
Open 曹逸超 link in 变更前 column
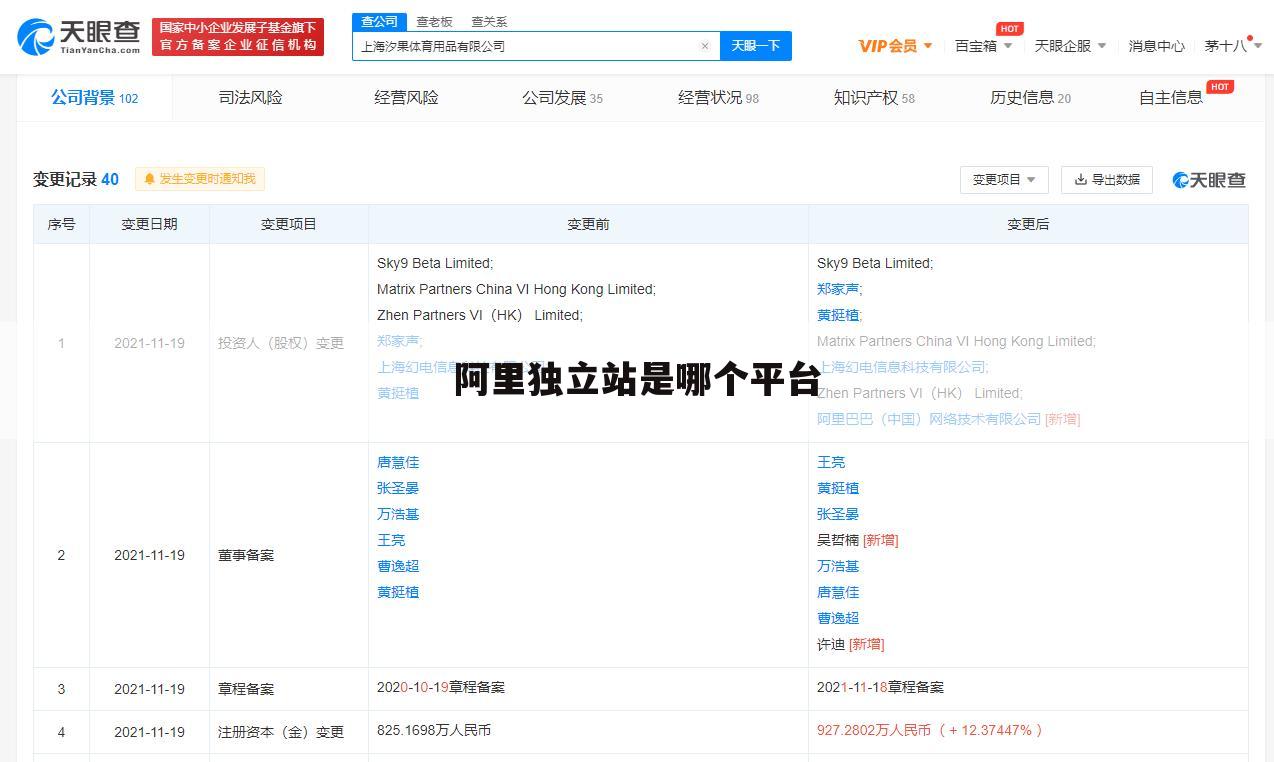398,566
